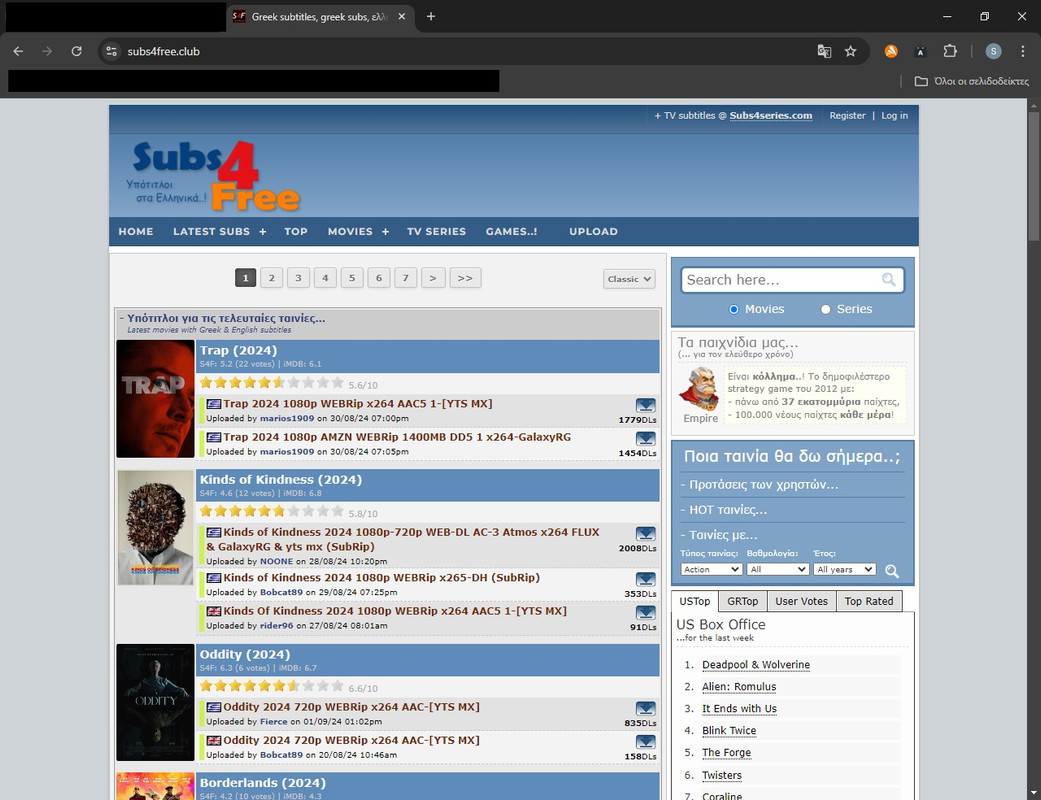This screenshot has height=800, width=1041.
Task: Reload the page
Action: tap(76, 51)
